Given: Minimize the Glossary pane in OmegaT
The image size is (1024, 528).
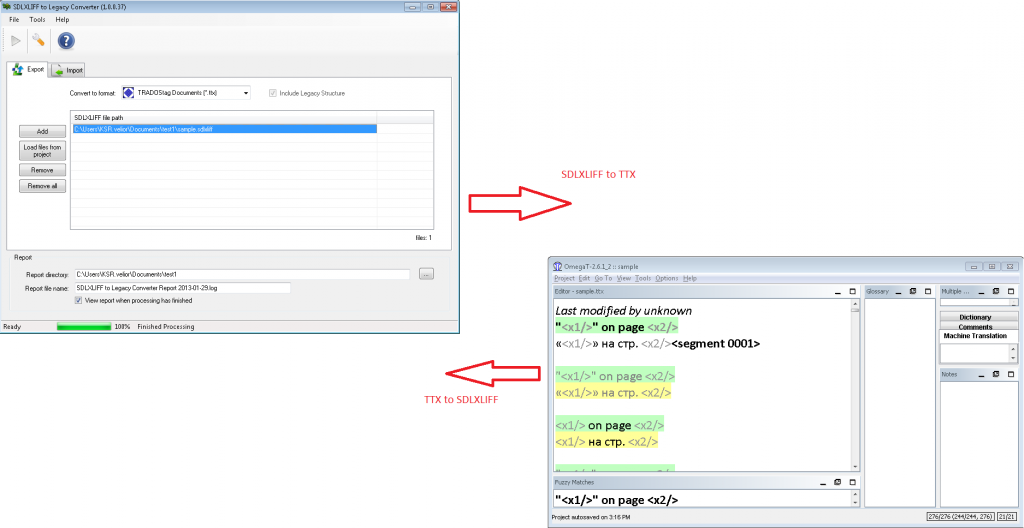Looking at the screenshot, I should [x=898, y=291].
